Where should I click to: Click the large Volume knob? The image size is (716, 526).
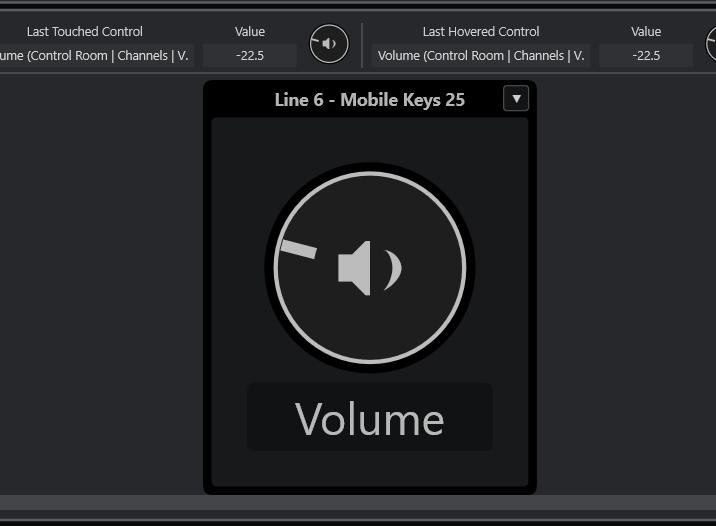tap(370, 268)
